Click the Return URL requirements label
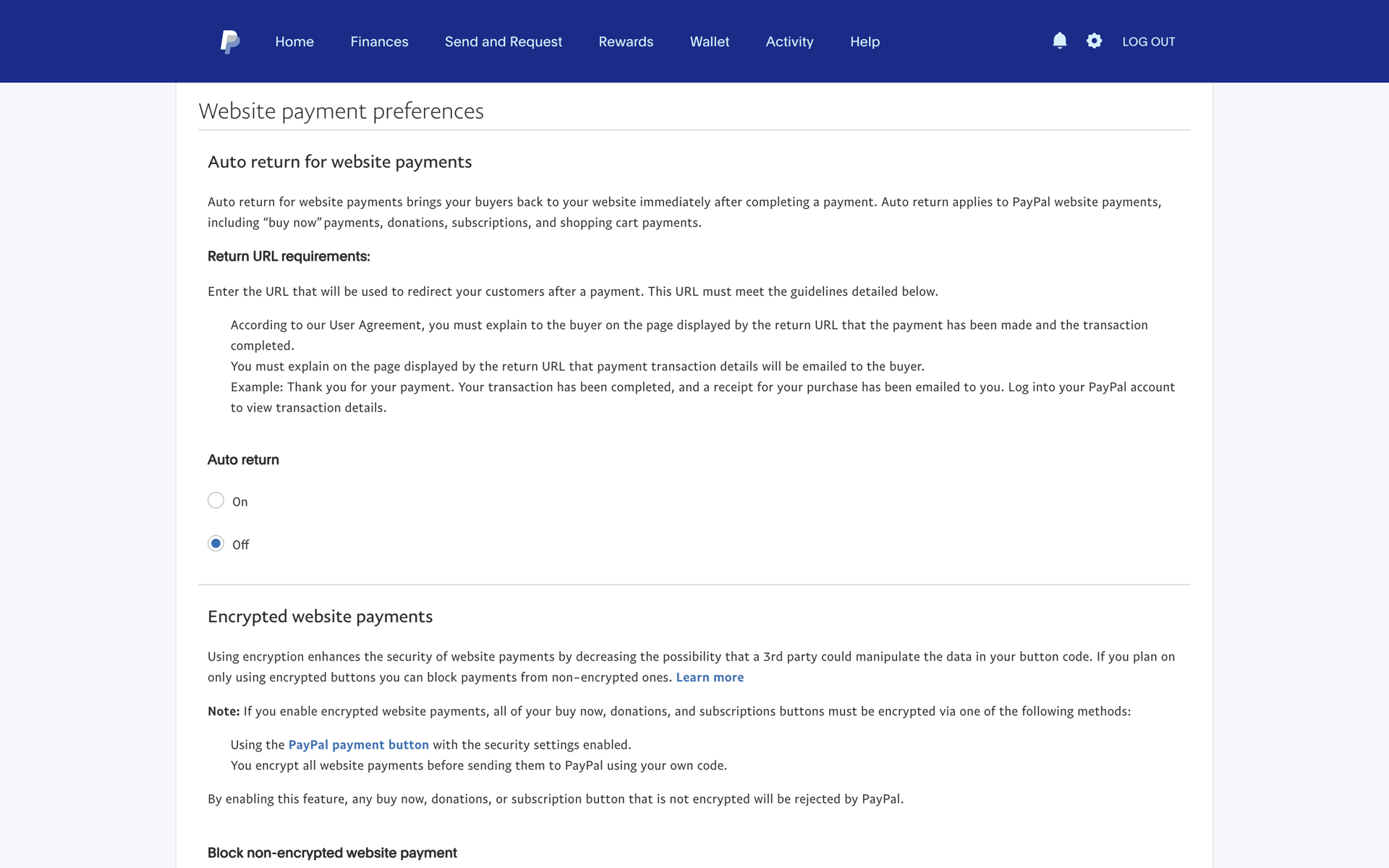1389x868 pixels. pyautogui.click(x=289, y=256)
